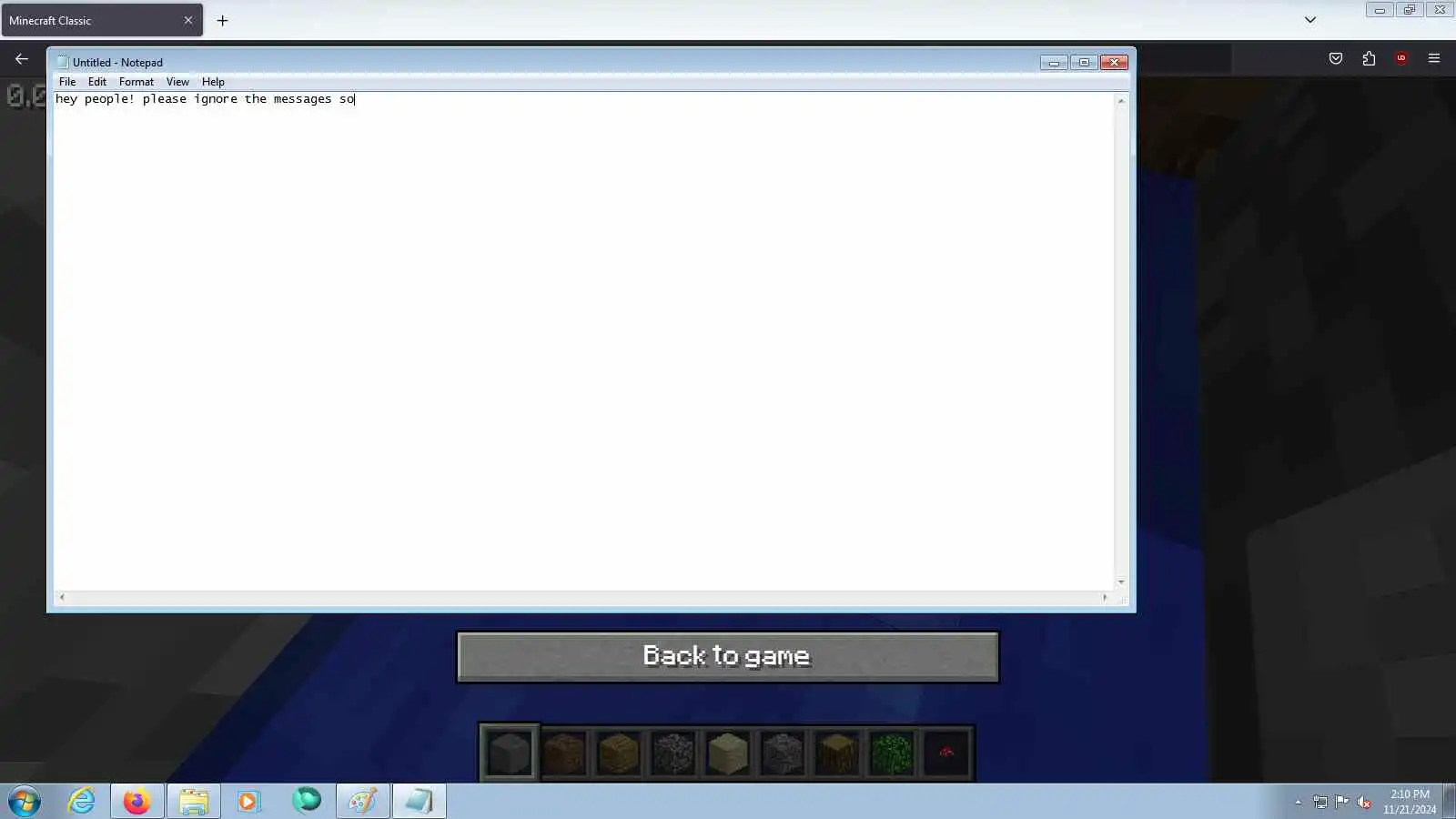The height and width of the screenshot is (819, 1456).
Task: Open Windows Explorer from the taskbar
Action: click(x=194, y=802)
